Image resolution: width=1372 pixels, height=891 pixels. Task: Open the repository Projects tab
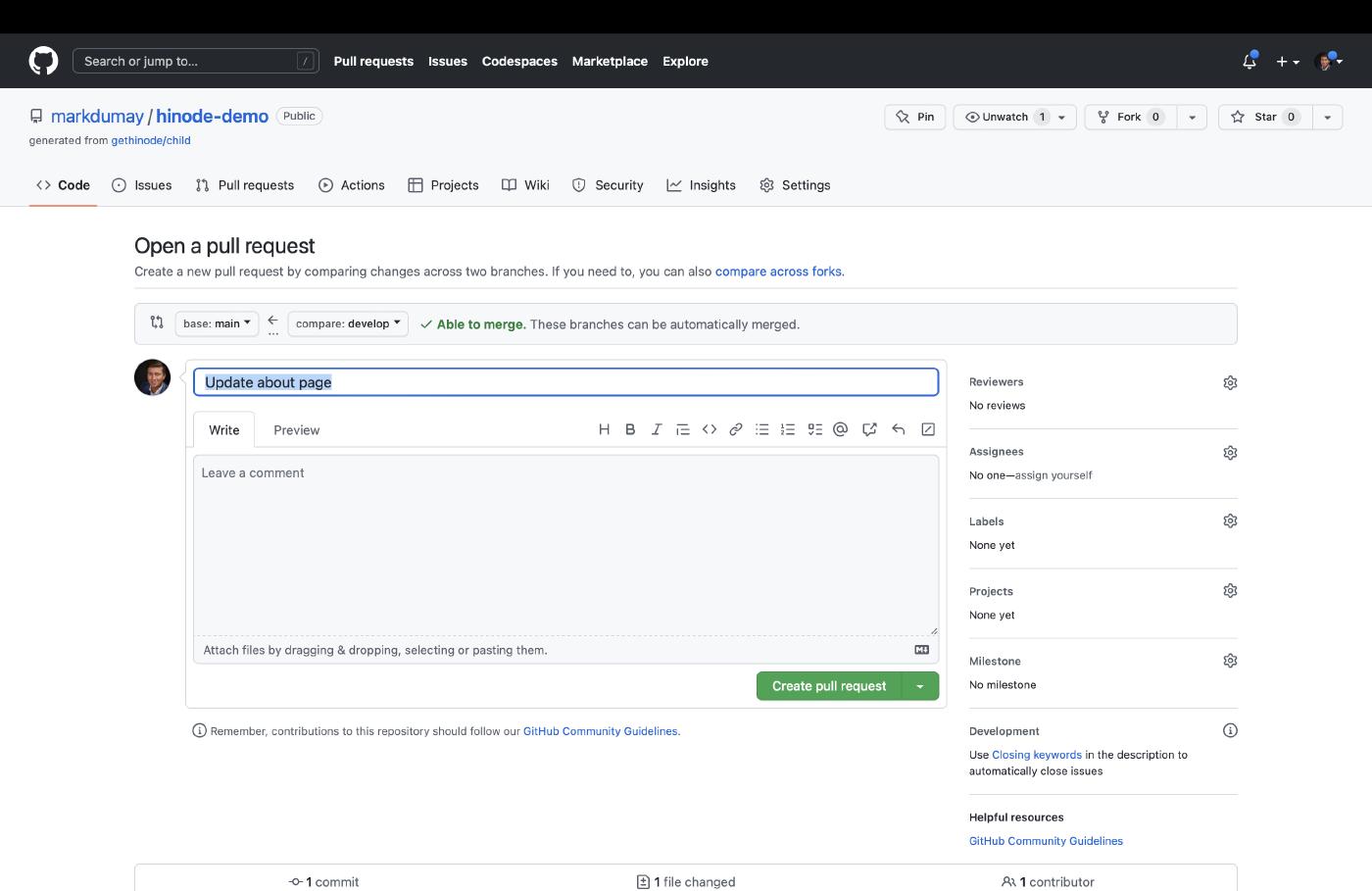(443, 185)
